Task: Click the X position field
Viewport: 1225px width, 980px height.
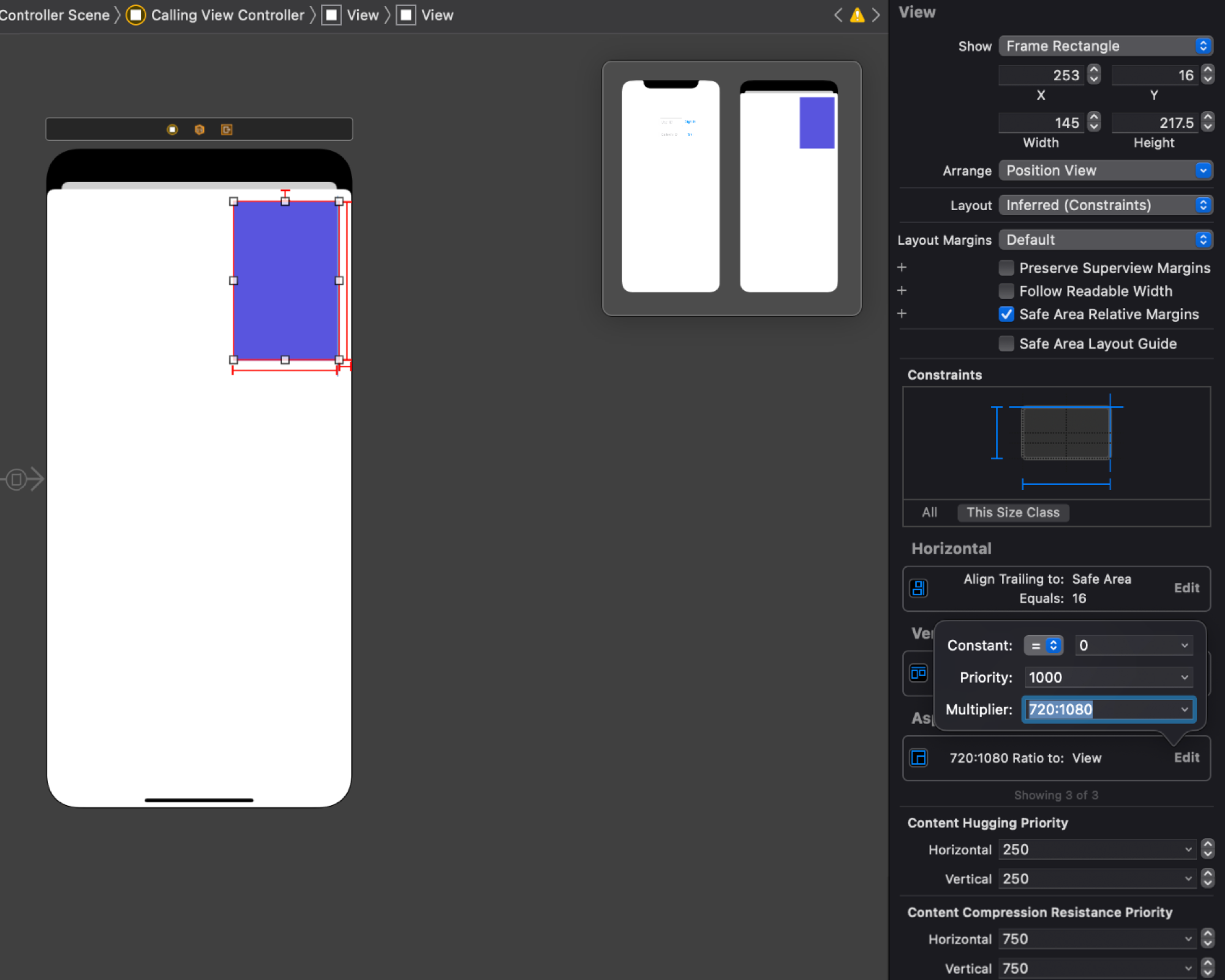Action: pyautogui.click(x=1042, y=75)
